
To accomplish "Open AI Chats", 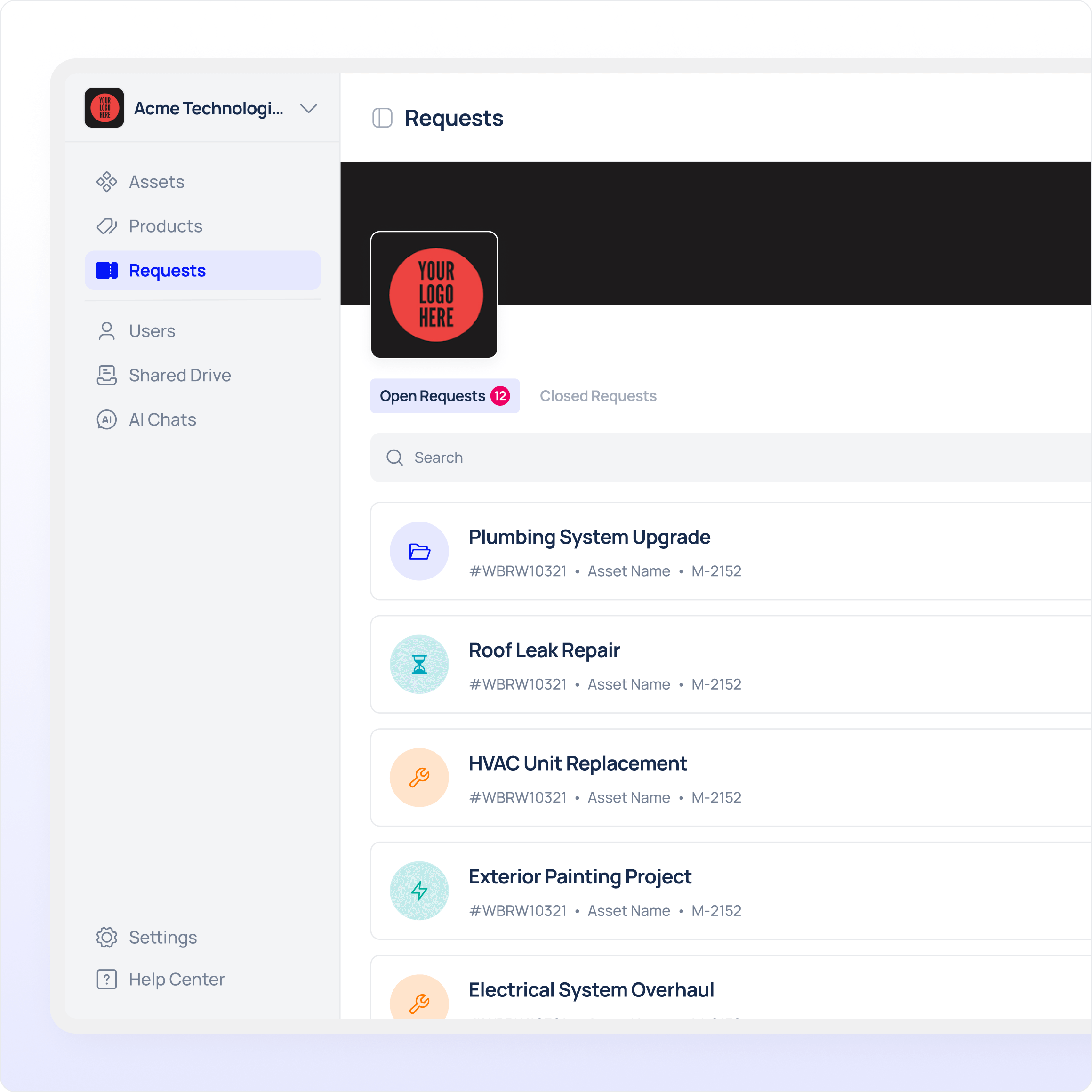I will click(162, 419).
